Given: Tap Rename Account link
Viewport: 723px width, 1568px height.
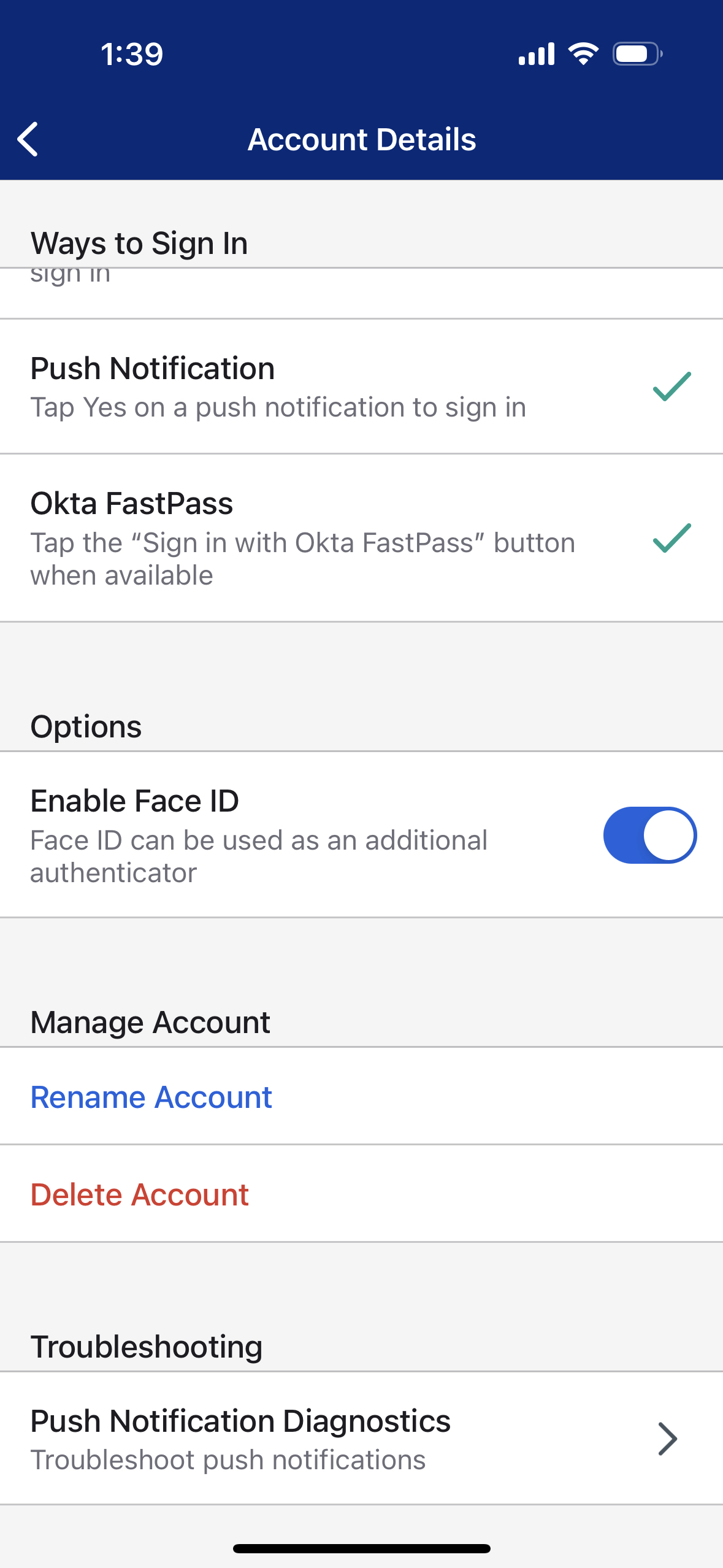Looking at the screenshot, I should [x=151, y=1097].
